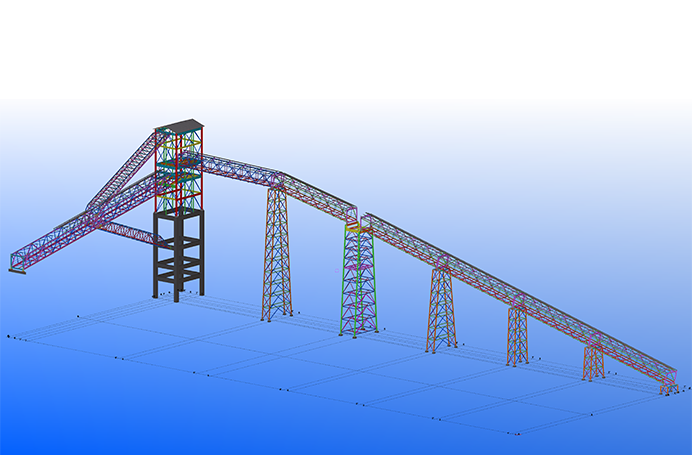Select the grid point at far left corner
The image size is (692, 455).
8,337
